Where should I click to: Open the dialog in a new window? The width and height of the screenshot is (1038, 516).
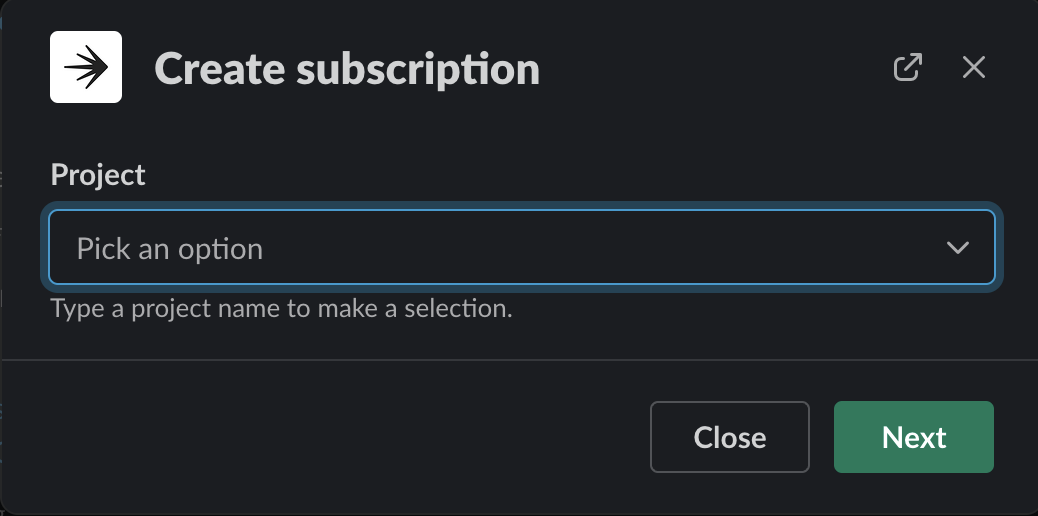click(x=907, y=68)
